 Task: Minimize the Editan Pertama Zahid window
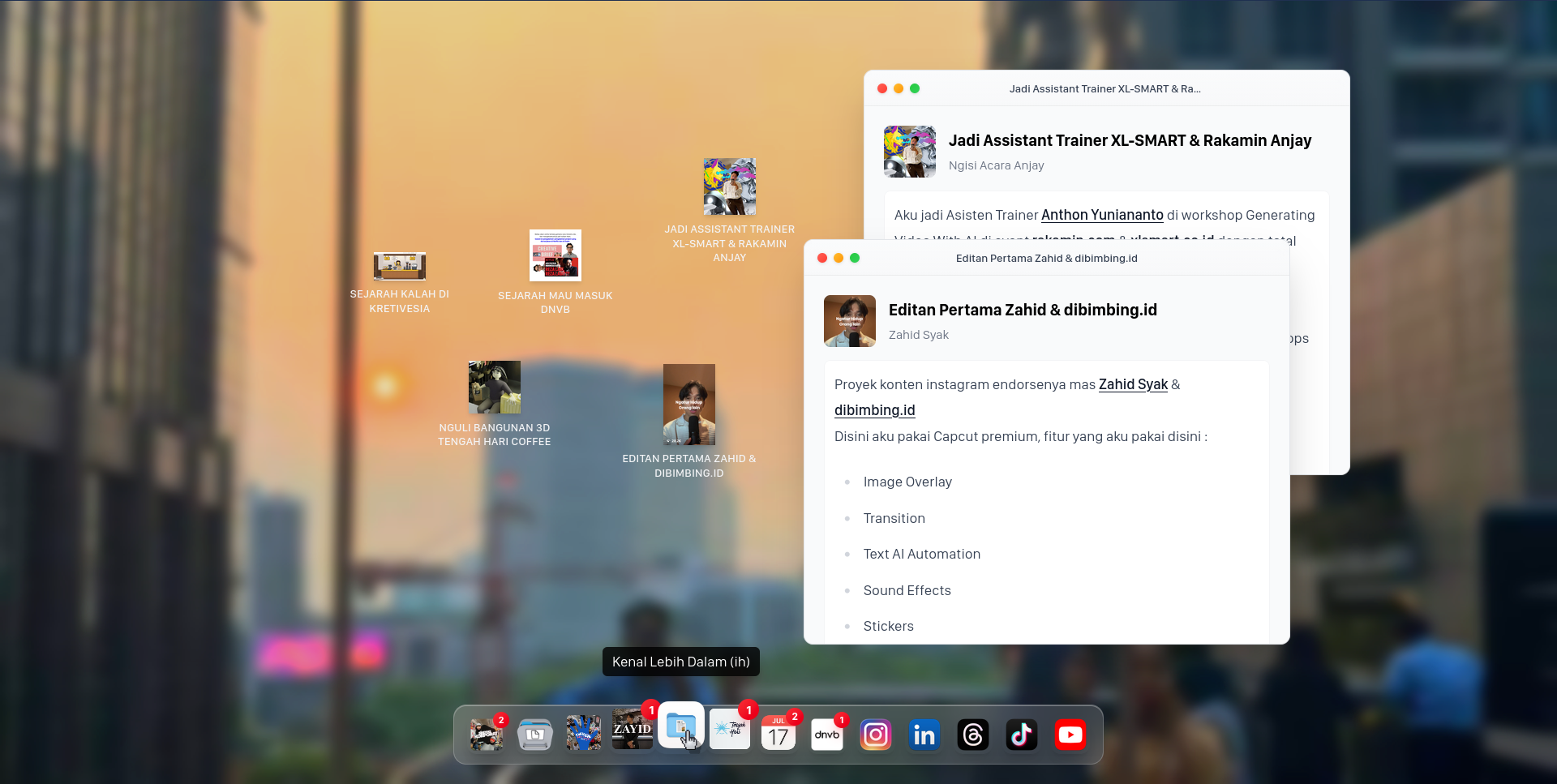(x=839, y=258)
